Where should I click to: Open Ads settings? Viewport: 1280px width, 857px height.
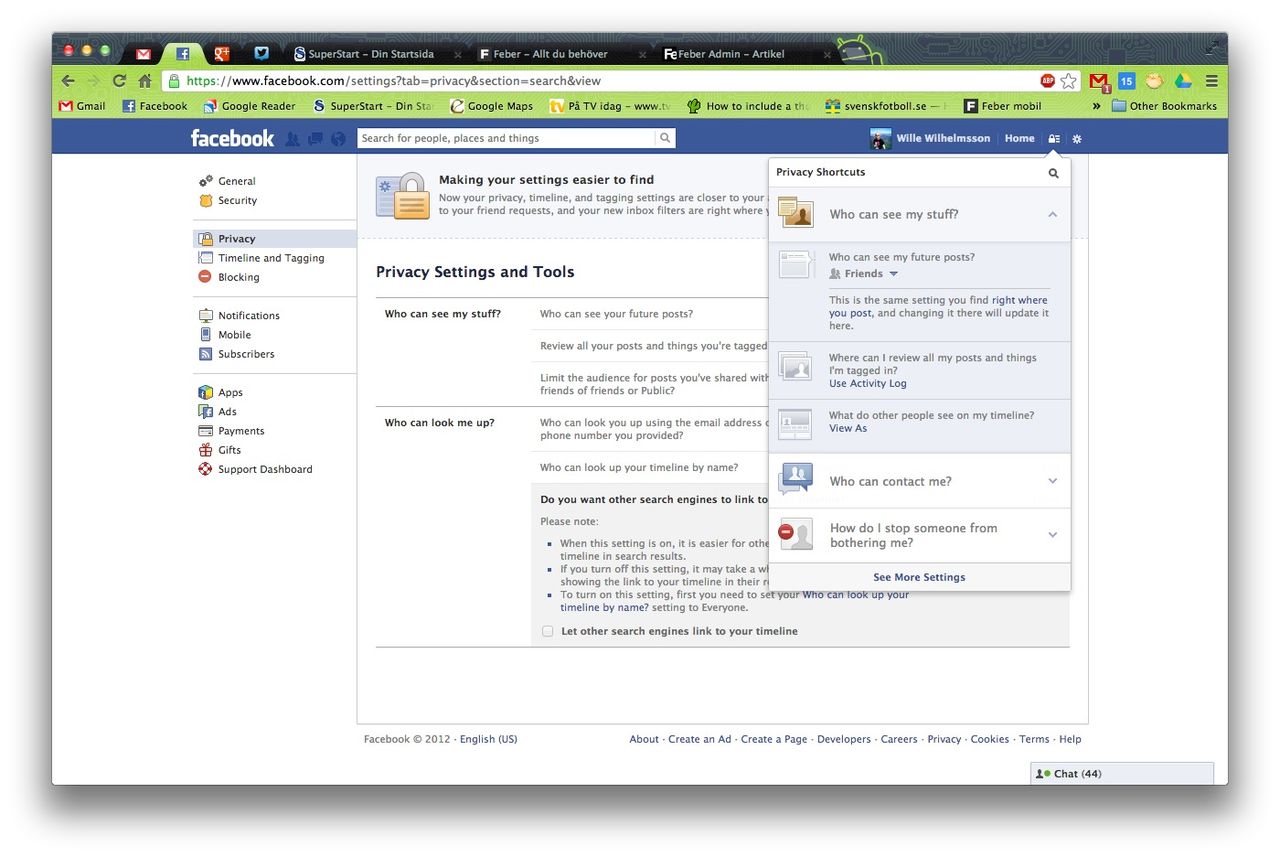tap(228, 412)
